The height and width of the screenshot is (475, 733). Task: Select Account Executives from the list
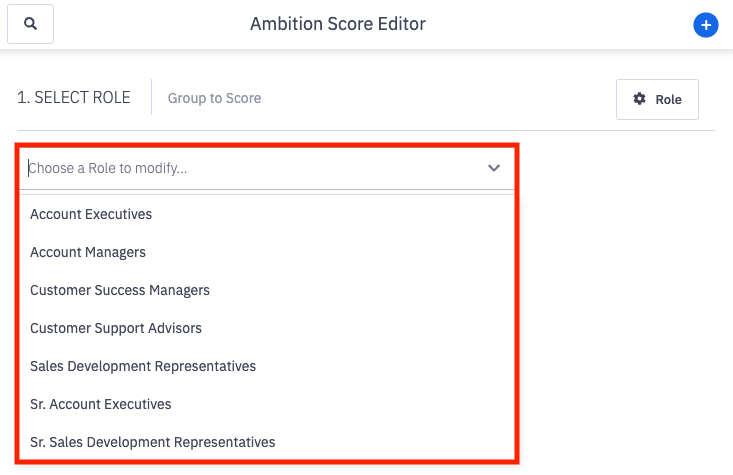tap(91, 214)
